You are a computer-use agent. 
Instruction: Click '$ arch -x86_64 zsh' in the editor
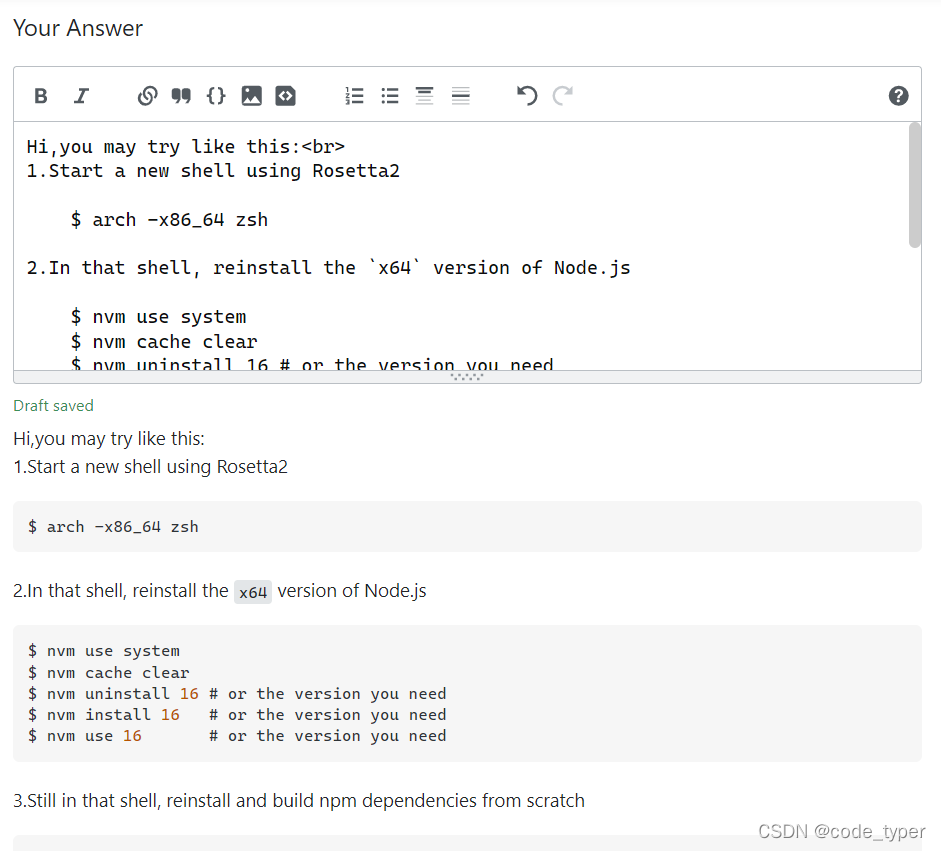click(169, 220)
